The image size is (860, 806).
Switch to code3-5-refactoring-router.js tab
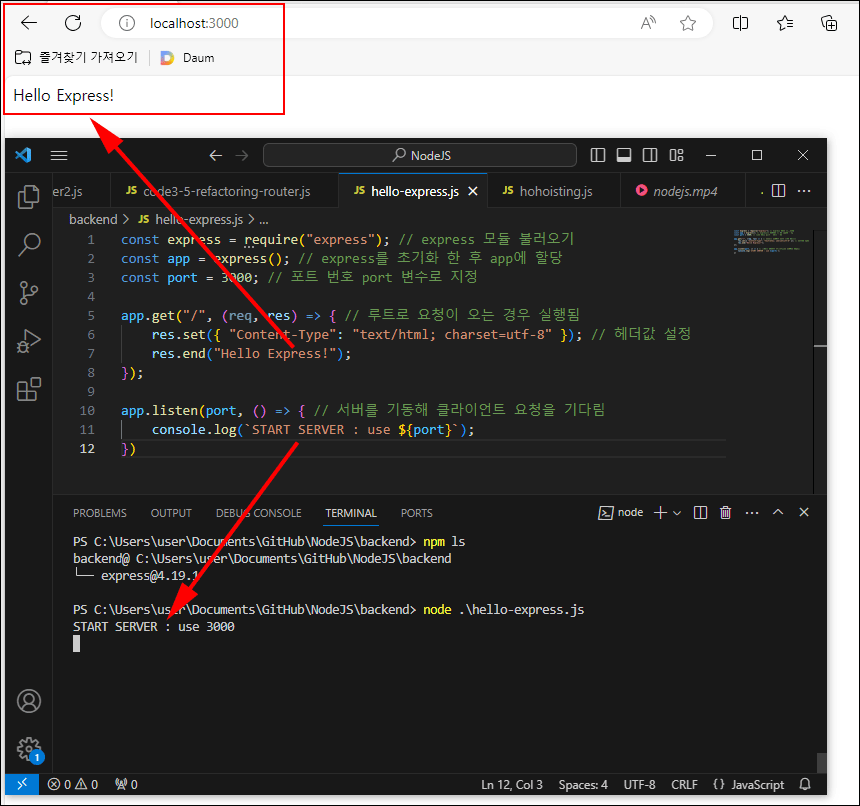pos(224,191)
